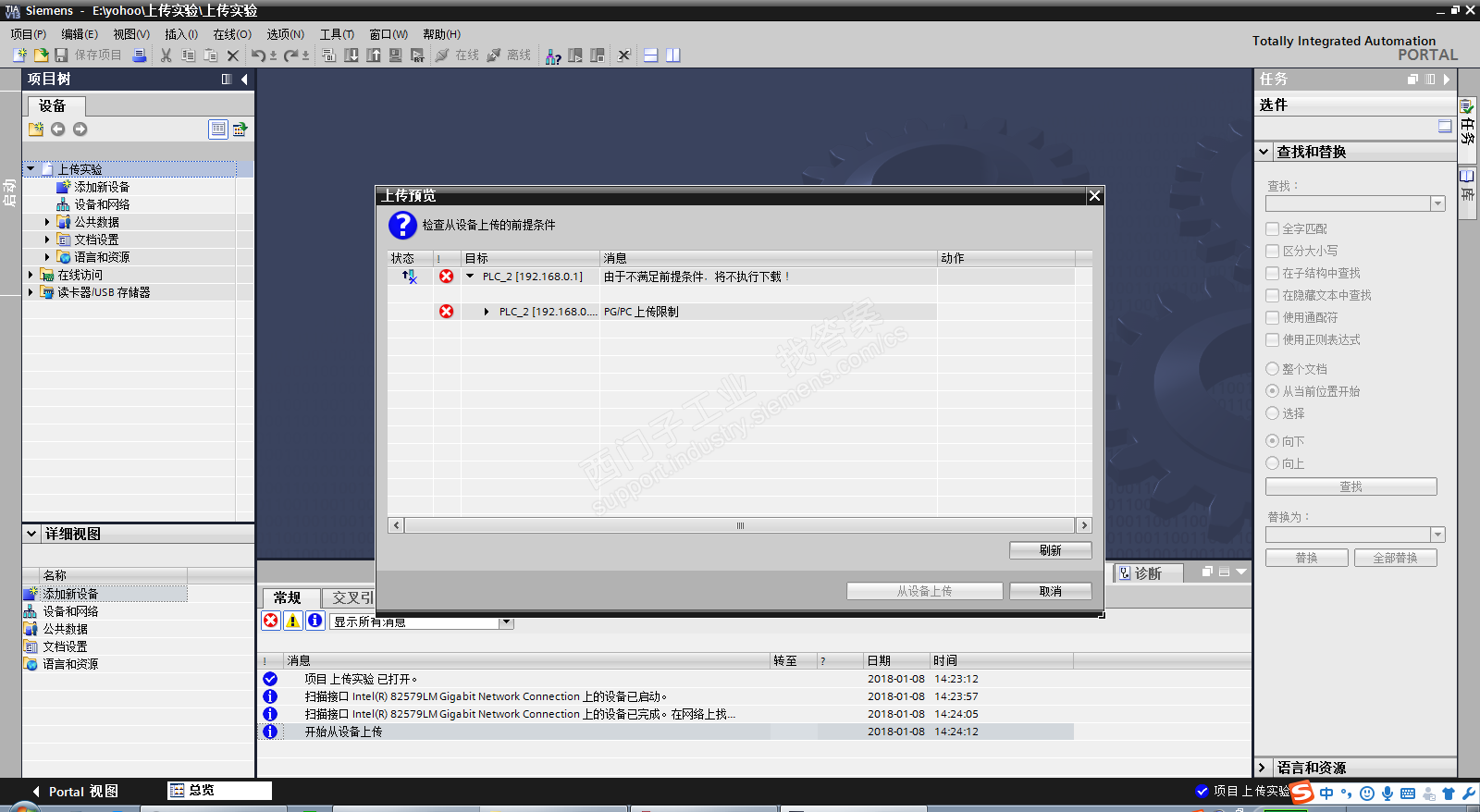Expand the 公共数据 tree node

point(47,222)
